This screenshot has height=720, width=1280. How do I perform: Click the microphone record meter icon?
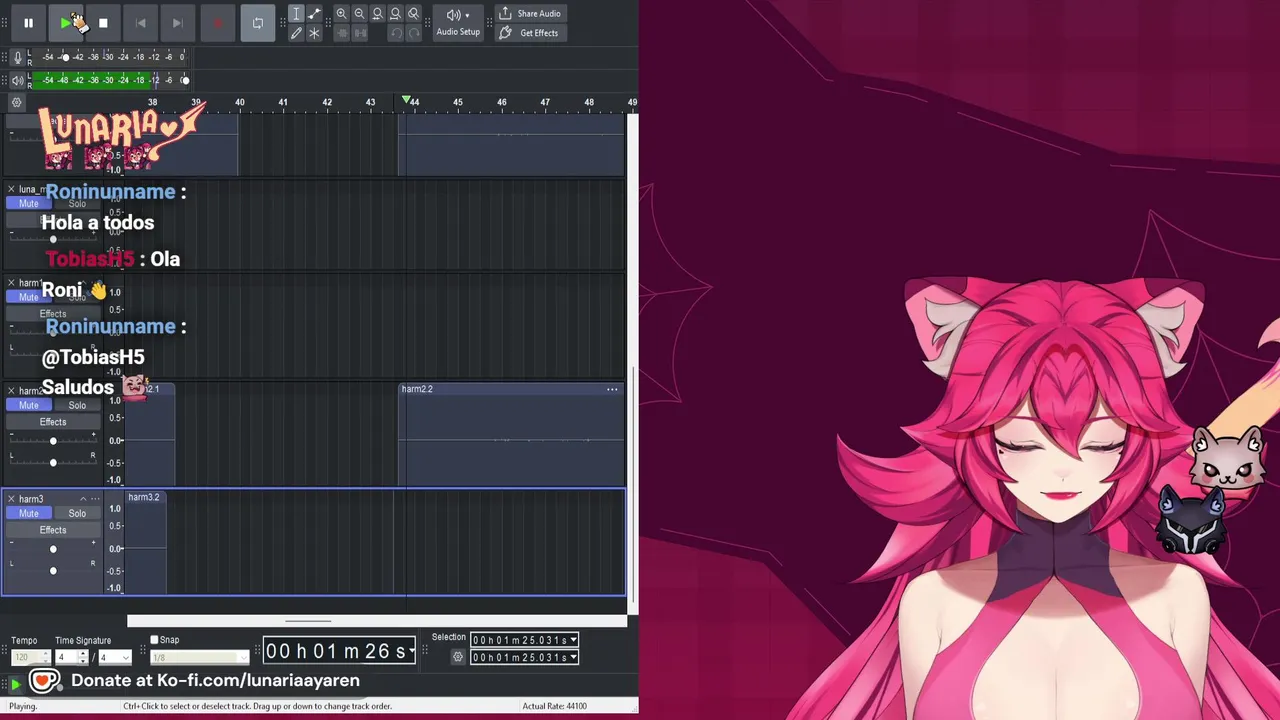tap(17, 58)
